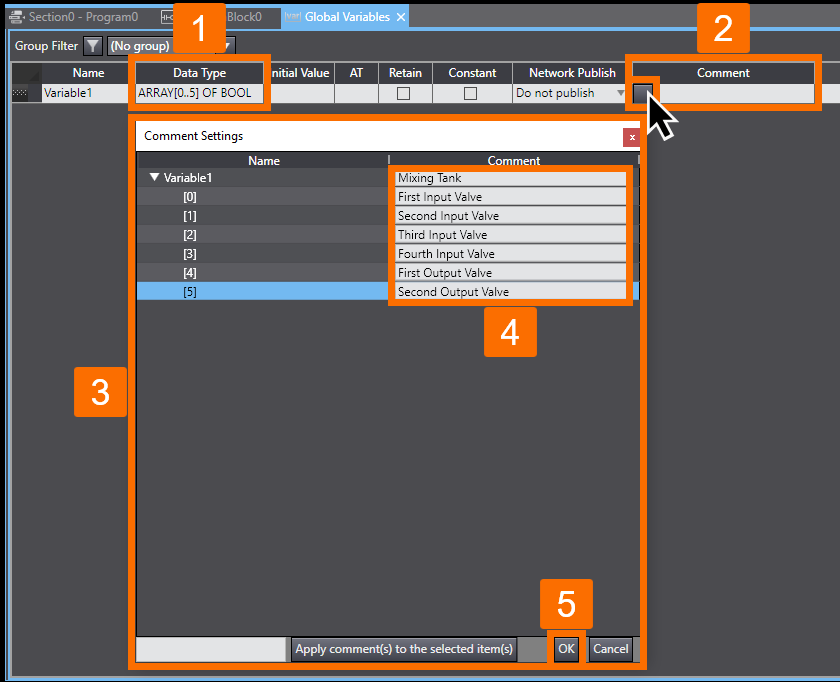Check the Constant checkbox for Variable1
Image resolution: width=840 pixels, height=682 pixels.
[470, 93]
